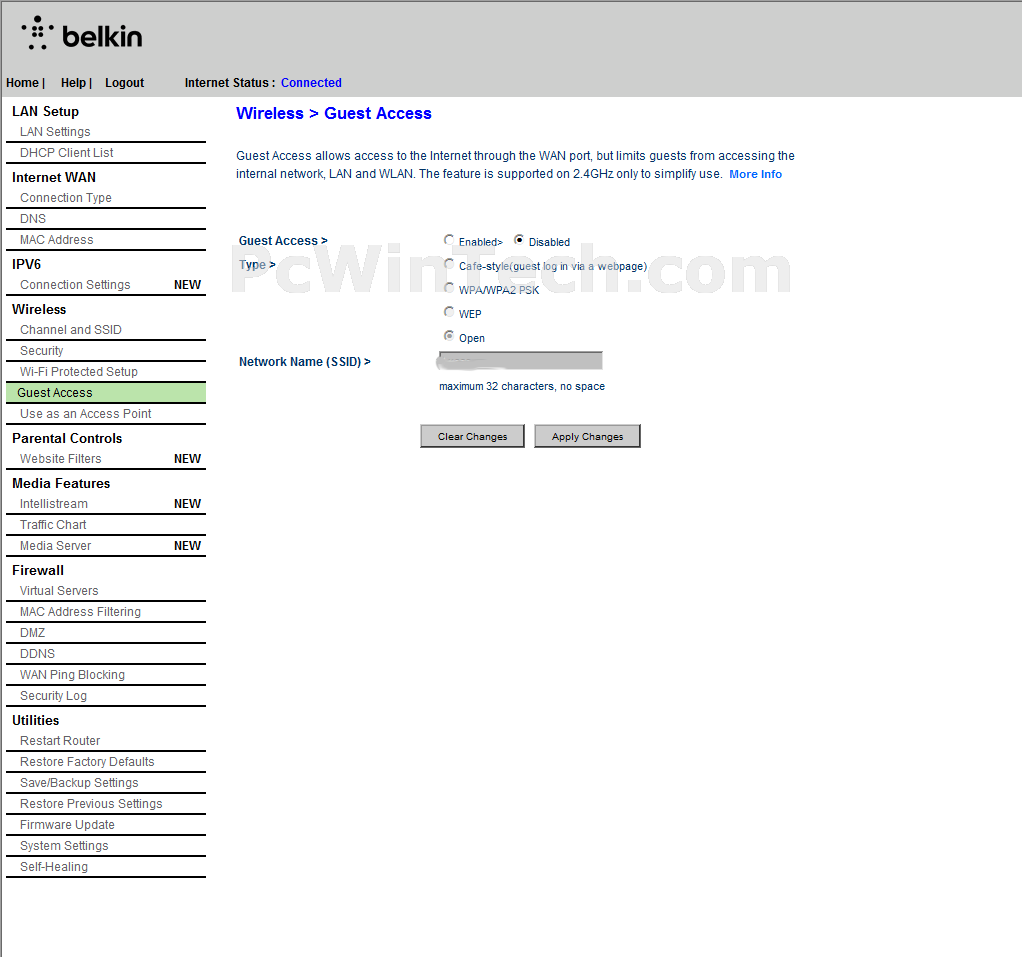Click the Parental Controls section heading
The image size is (1022, 957).
click(x=67, y=438)
